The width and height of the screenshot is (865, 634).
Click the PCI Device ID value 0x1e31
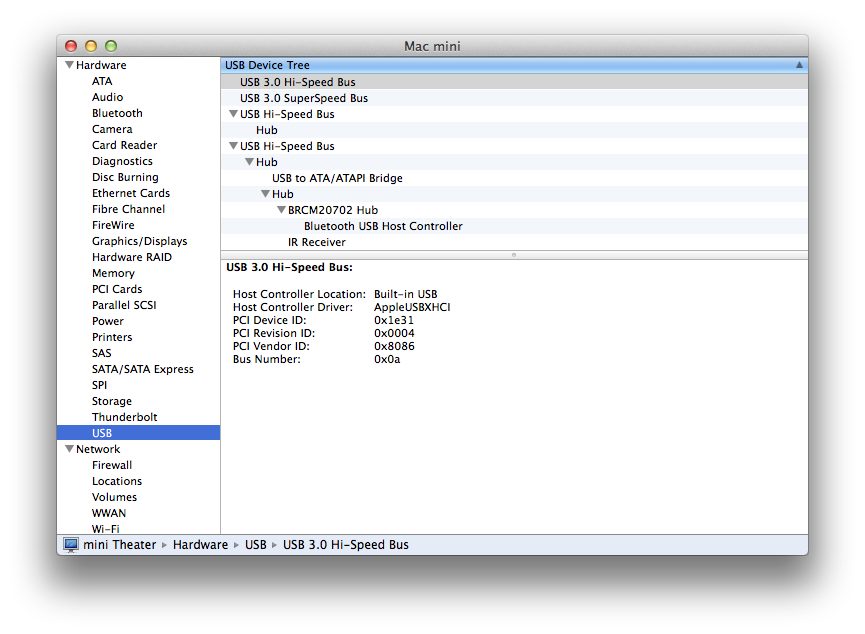coord(393,320)
